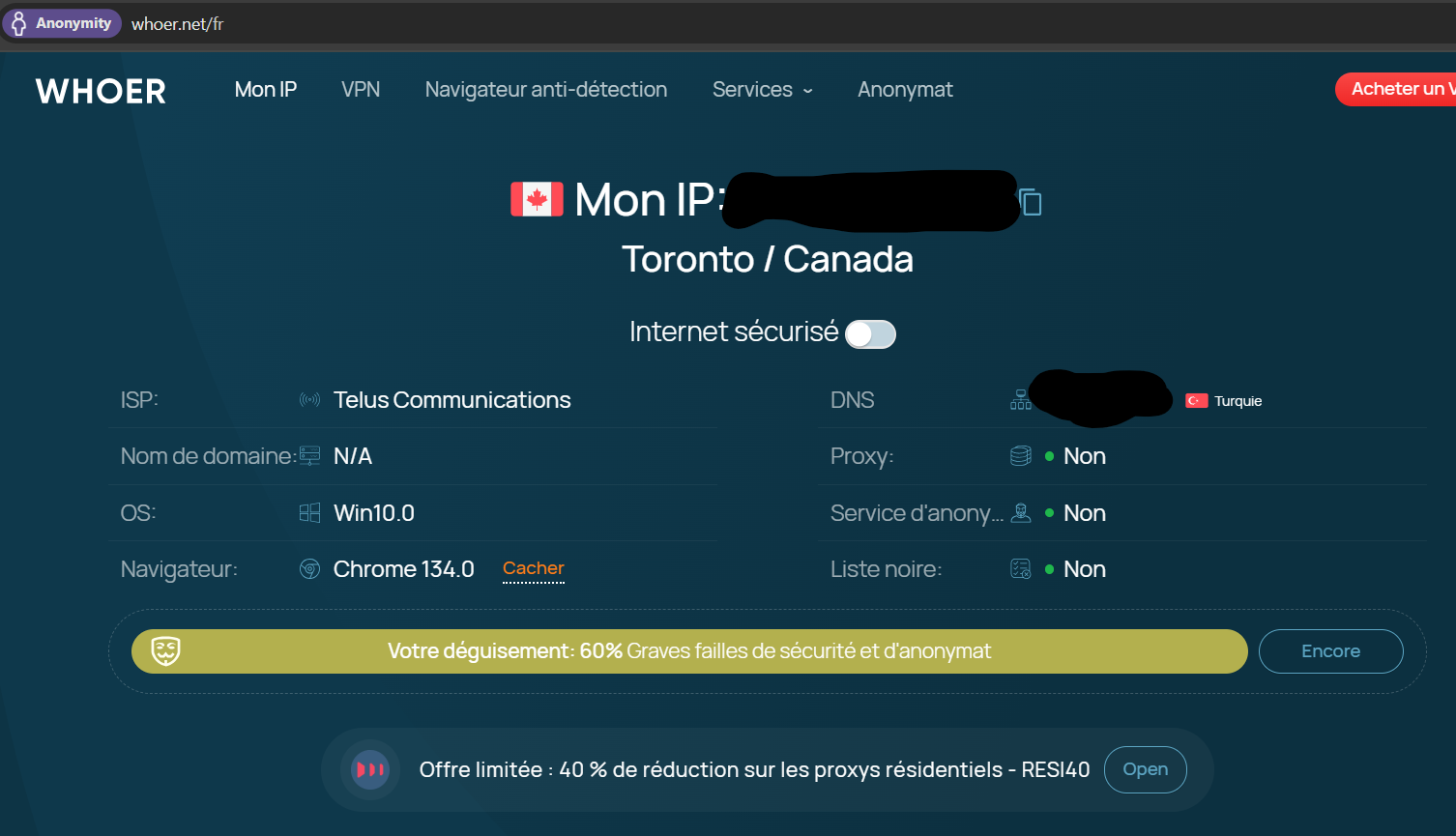Click the Wi-Fi signal icon next to ISP
1456x836 pixels.
pyautogui.click(x=309, y=398)
